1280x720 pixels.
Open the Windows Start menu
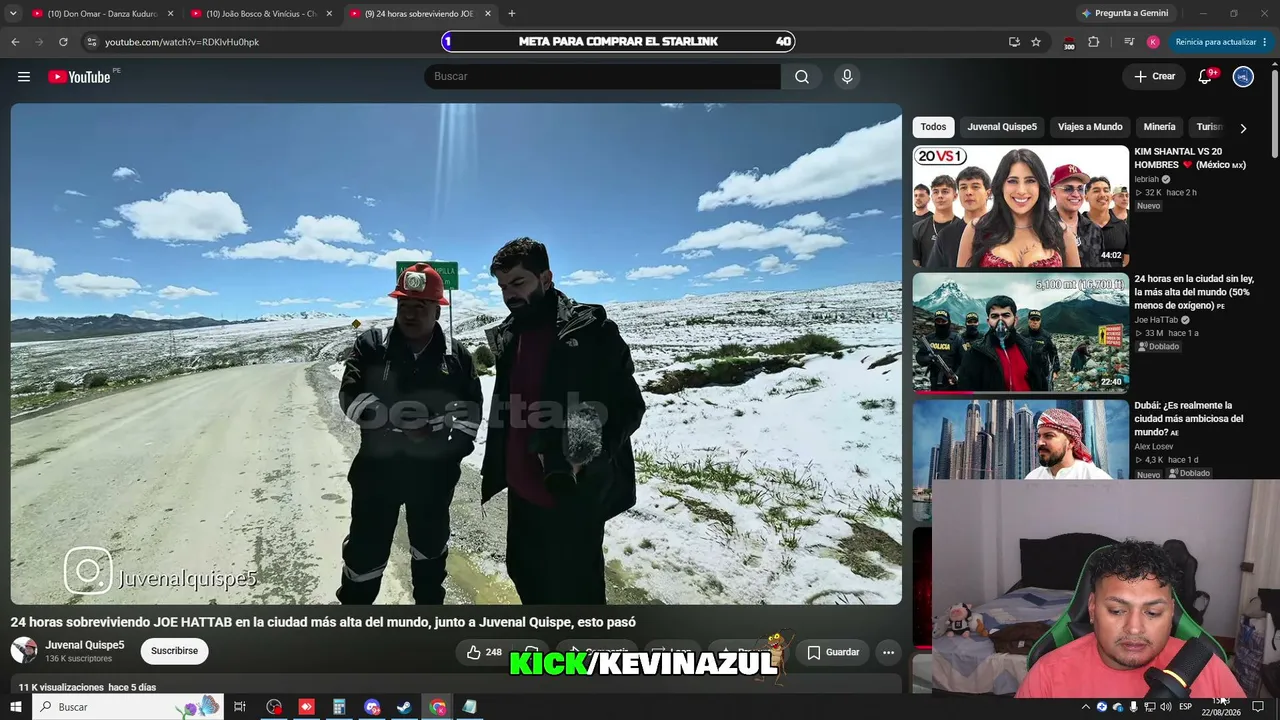point(16,707)
